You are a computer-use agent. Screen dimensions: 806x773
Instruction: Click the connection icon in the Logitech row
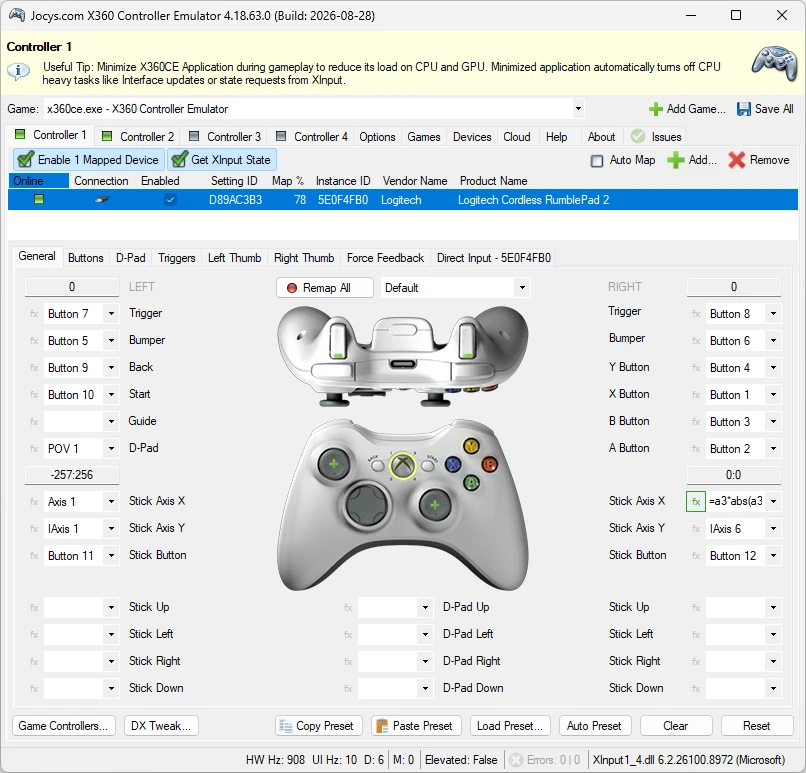coord(102,200)
